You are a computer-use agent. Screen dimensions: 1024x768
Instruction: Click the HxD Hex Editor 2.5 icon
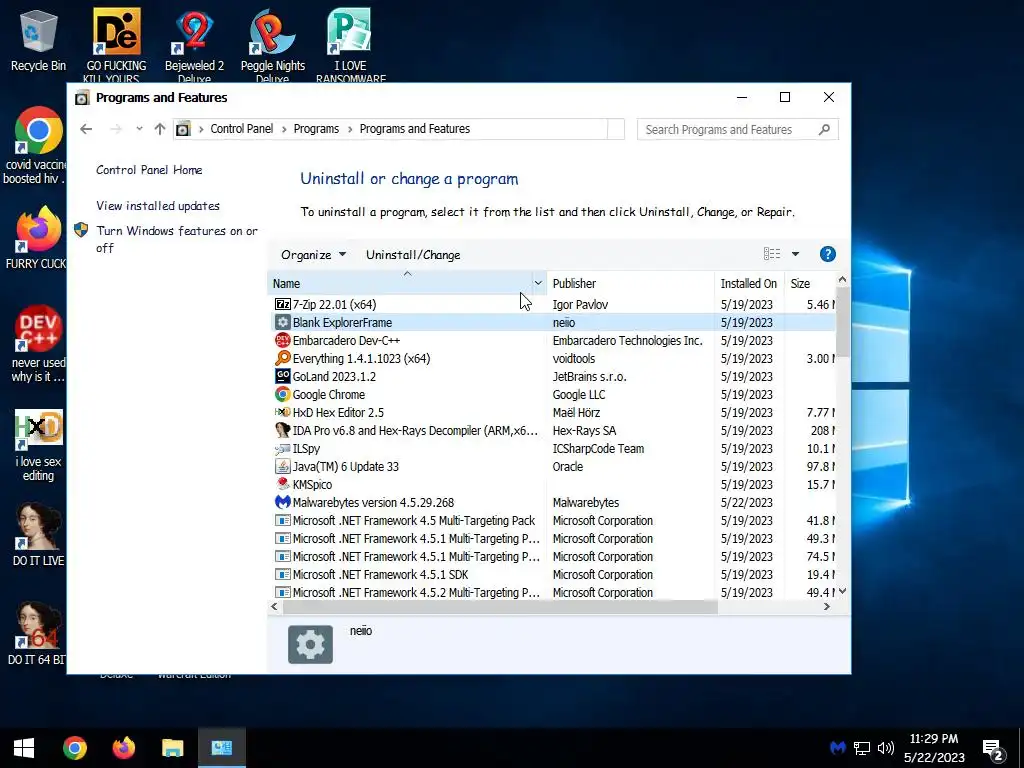[x=282, y=412]
